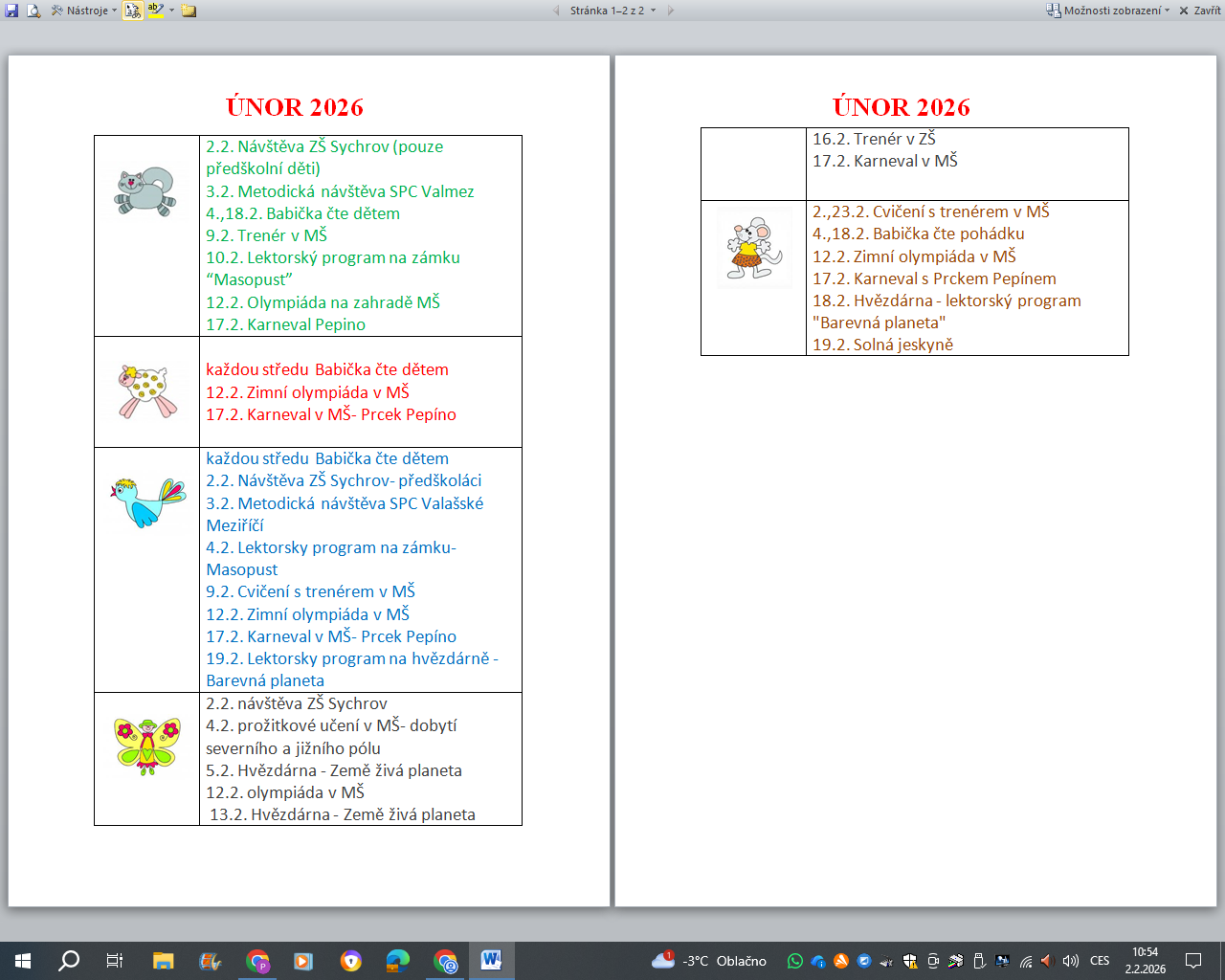This screenshot has width=1225, height=980.
Task: Open the Nástroje tools menu
Action: (x=84, y=11)
